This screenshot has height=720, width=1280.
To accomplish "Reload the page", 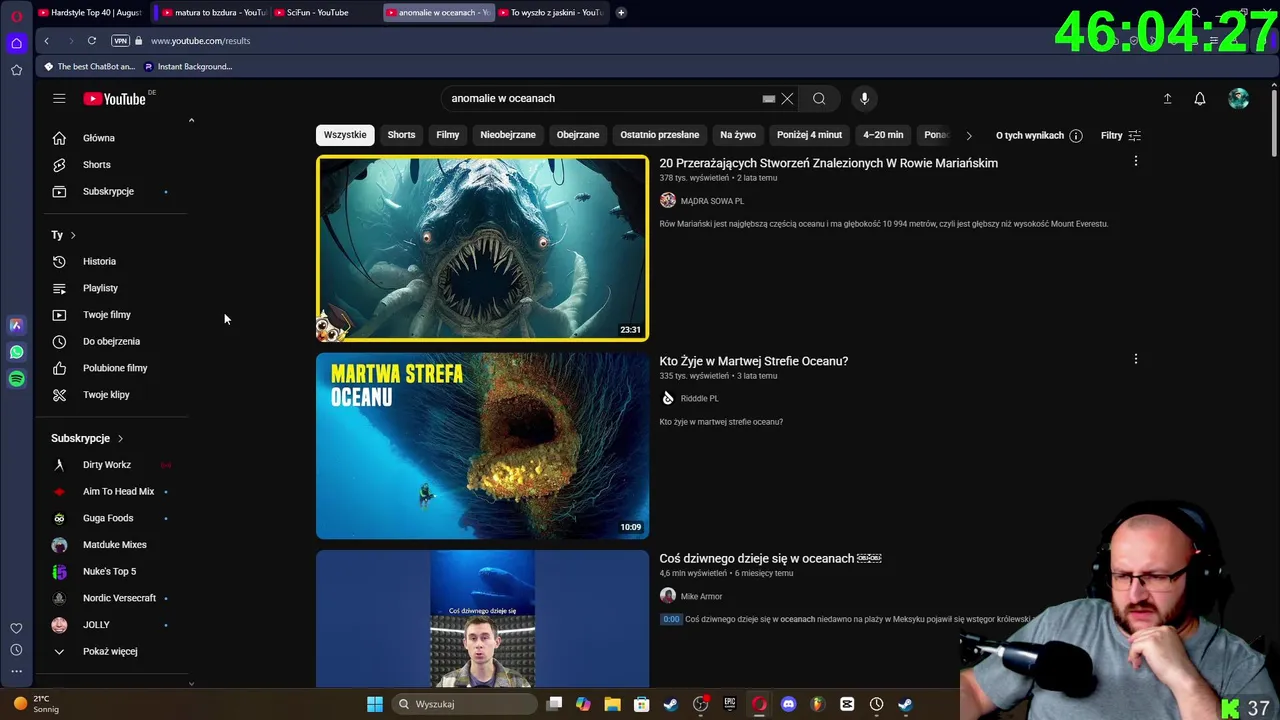I will pos(92,41).
